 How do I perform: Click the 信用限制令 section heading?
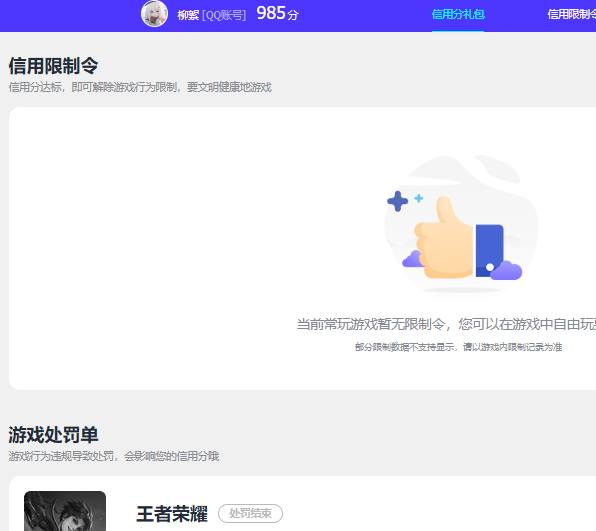tap(53, 66)
